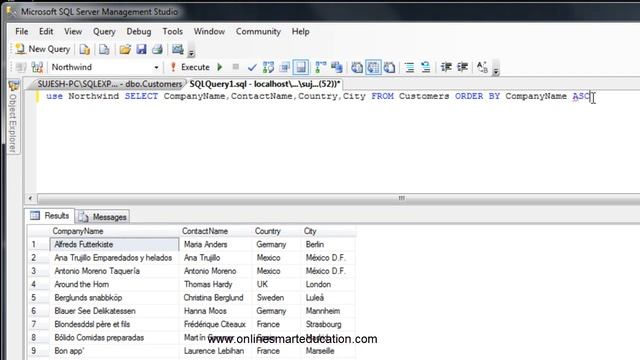This screenshot has height=360, width=640.
Task: Open the Tools menu
Action: coord(173,31)
